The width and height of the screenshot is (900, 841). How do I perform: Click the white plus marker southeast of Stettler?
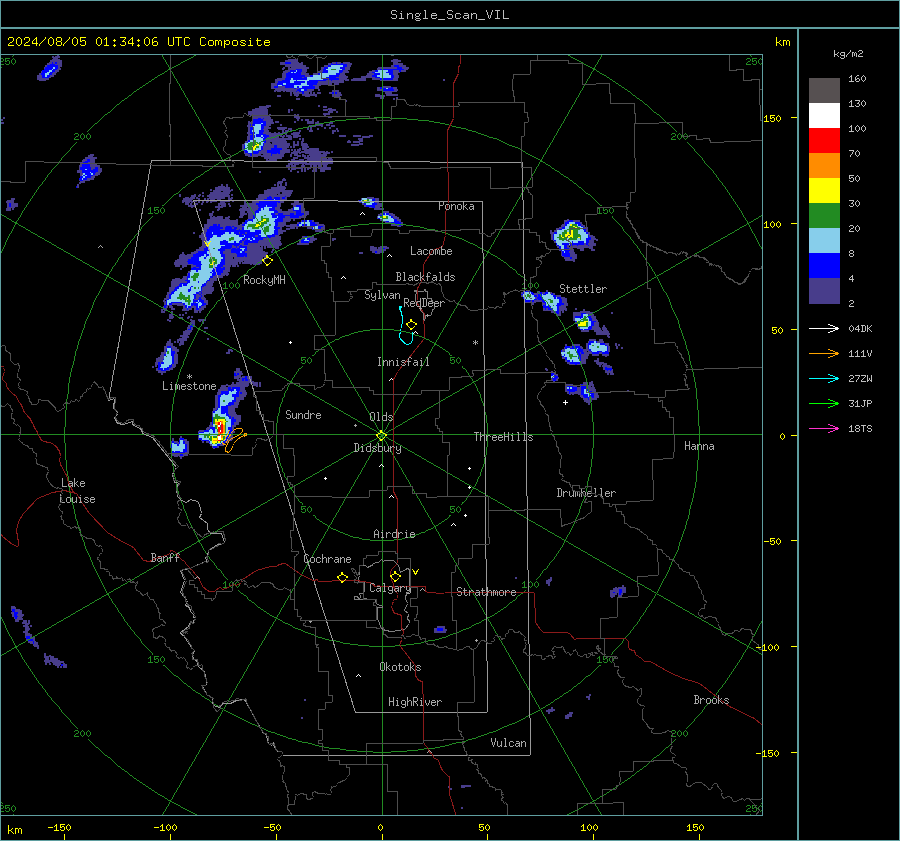565,402
